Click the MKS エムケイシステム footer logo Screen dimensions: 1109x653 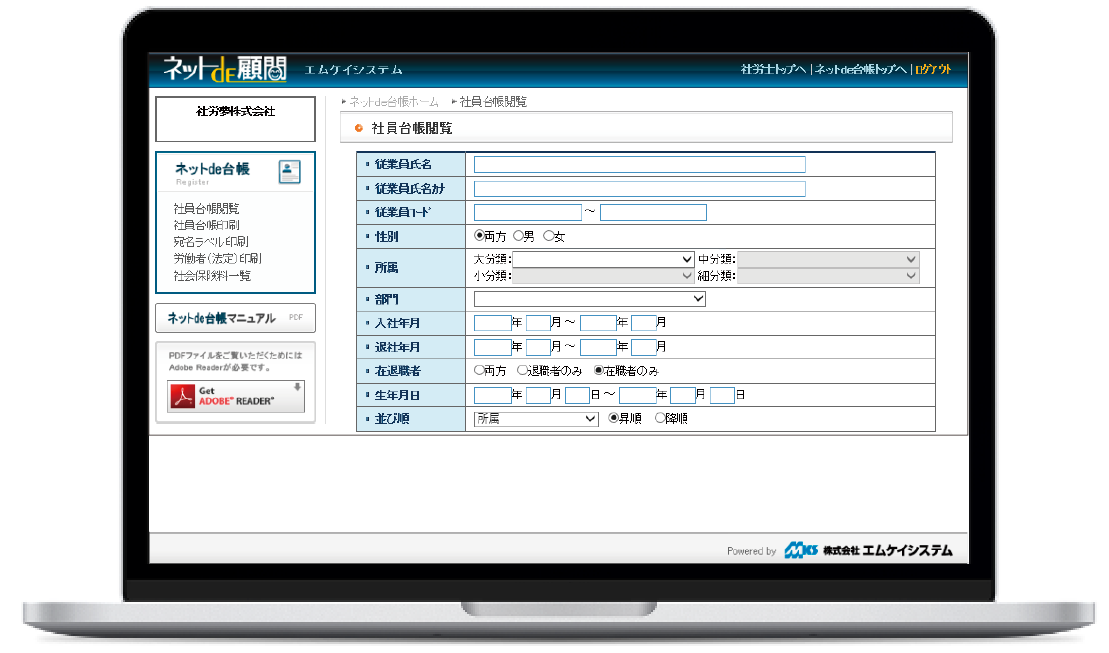(x=868, y=550)
